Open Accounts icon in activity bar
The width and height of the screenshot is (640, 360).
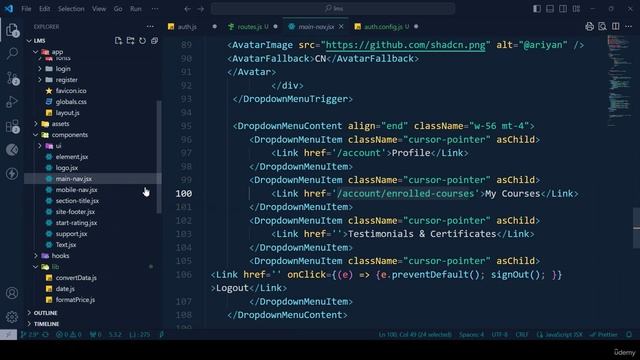point(12,293)
